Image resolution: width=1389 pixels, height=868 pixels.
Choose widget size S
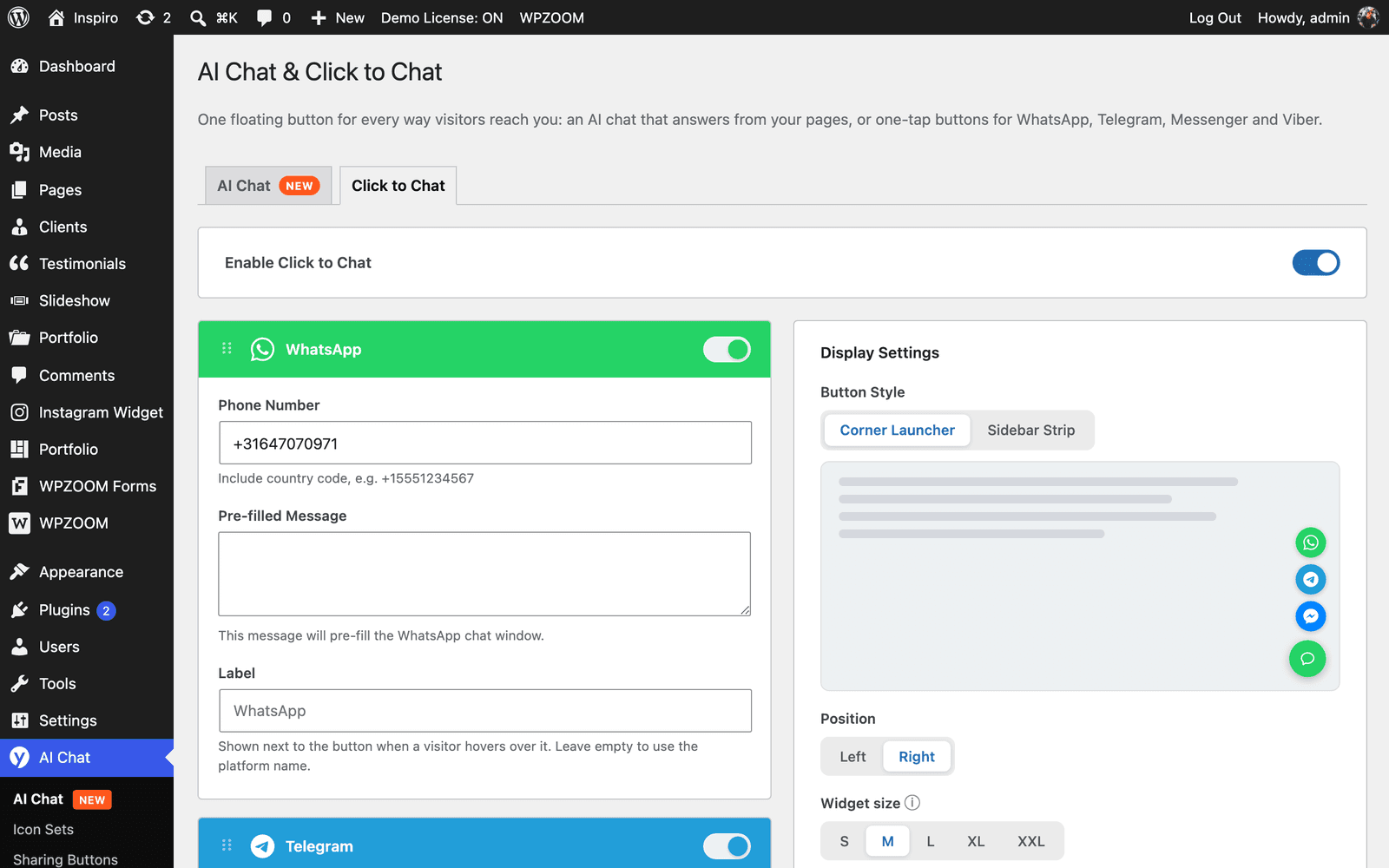844,841
